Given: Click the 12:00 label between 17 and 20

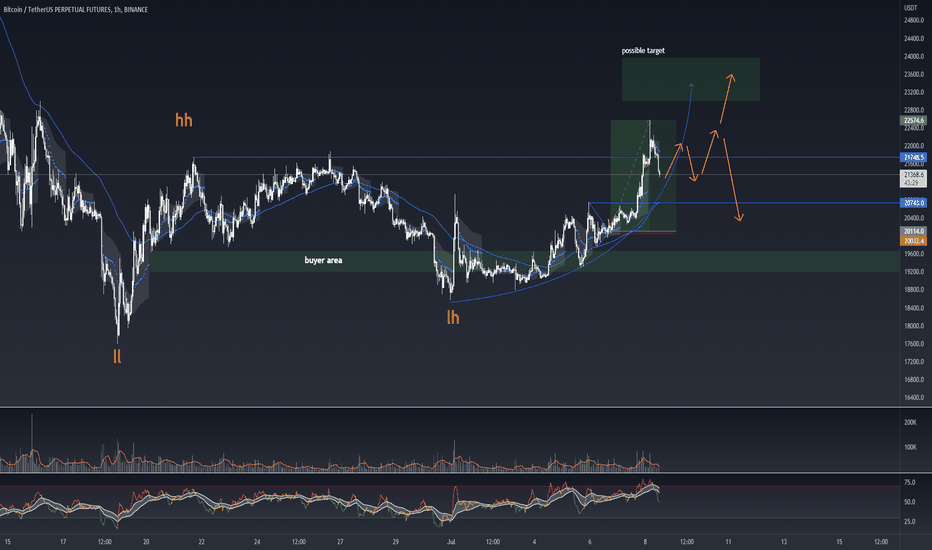Looking at the screenshot, I should pos(105,542).
